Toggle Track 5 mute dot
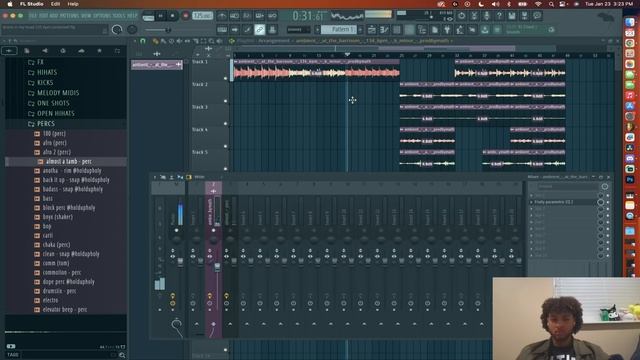 tap(226, 169)
